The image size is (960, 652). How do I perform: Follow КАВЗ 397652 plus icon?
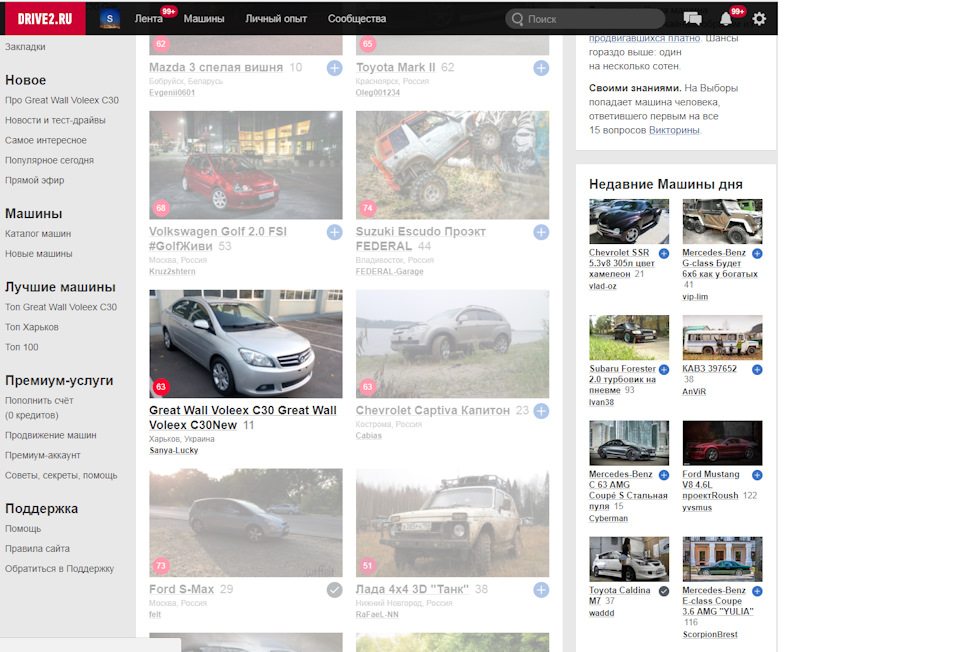pos(757,370)
